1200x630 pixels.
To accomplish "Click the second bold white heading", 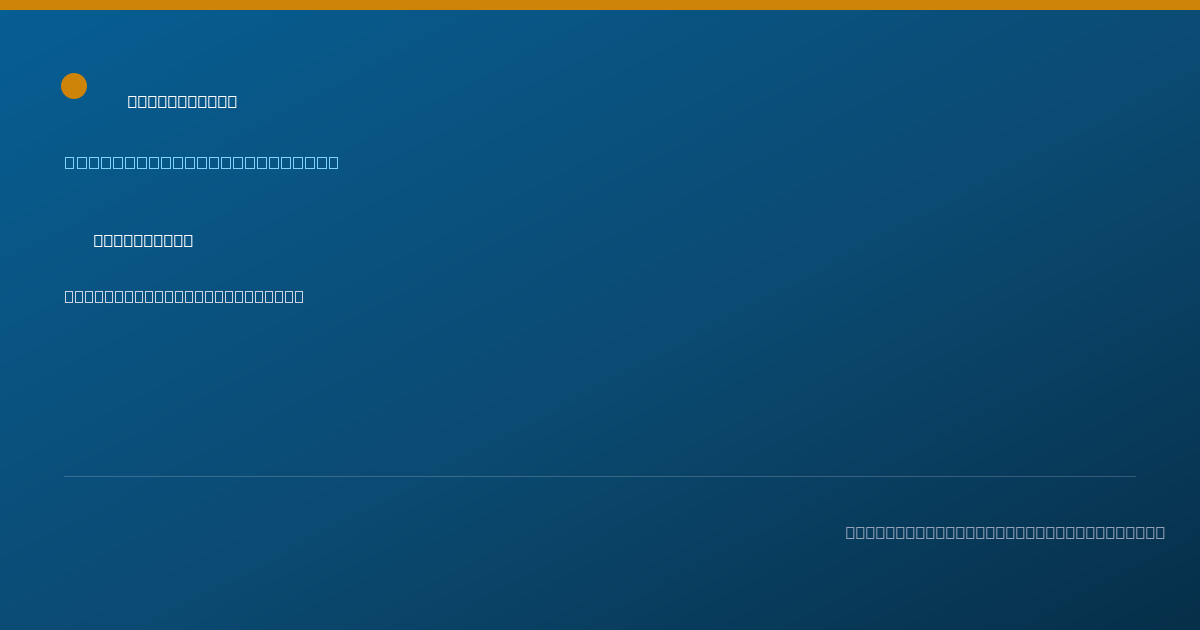I will click(143, 240).
